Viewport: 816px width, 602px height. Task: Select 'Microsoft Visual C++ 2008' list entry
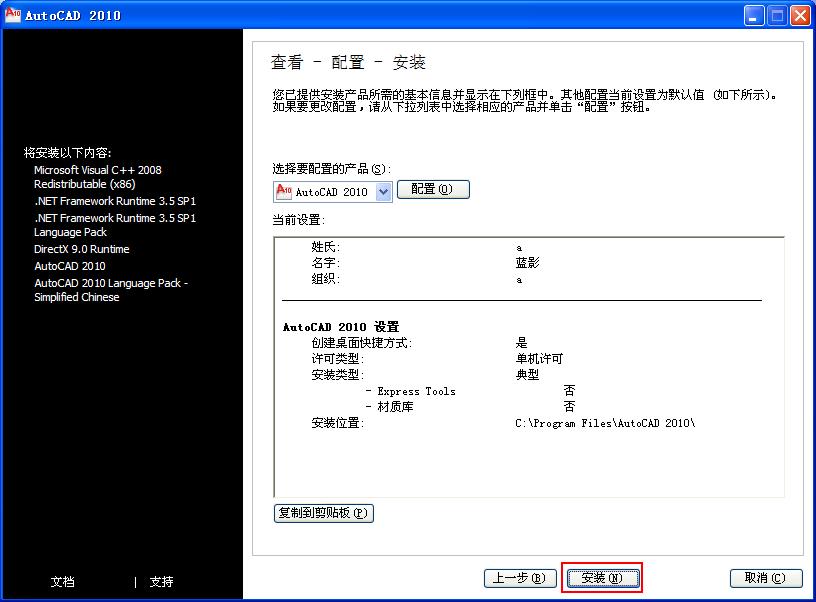click(x=98, y=177)
